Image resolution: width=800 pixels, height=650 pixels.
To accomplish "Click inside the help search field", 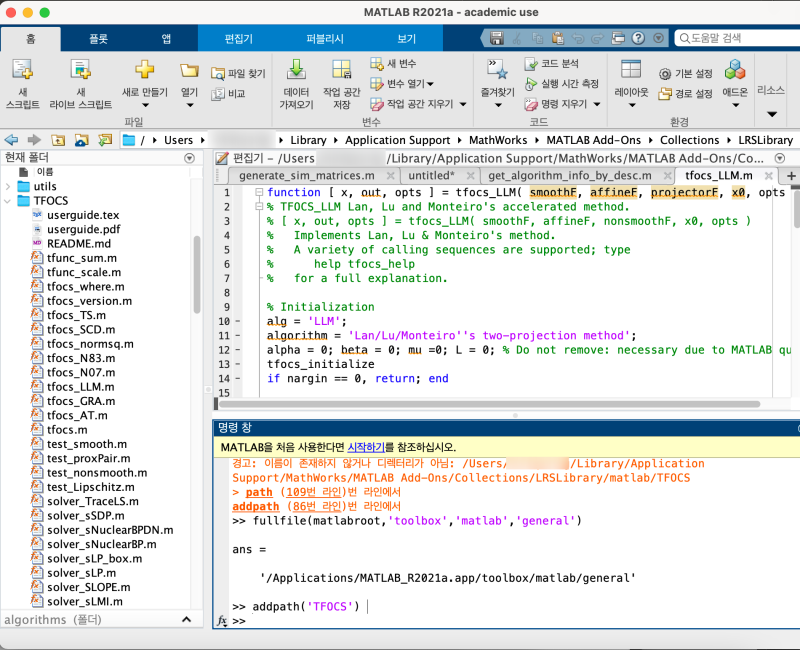I will 735,37.
